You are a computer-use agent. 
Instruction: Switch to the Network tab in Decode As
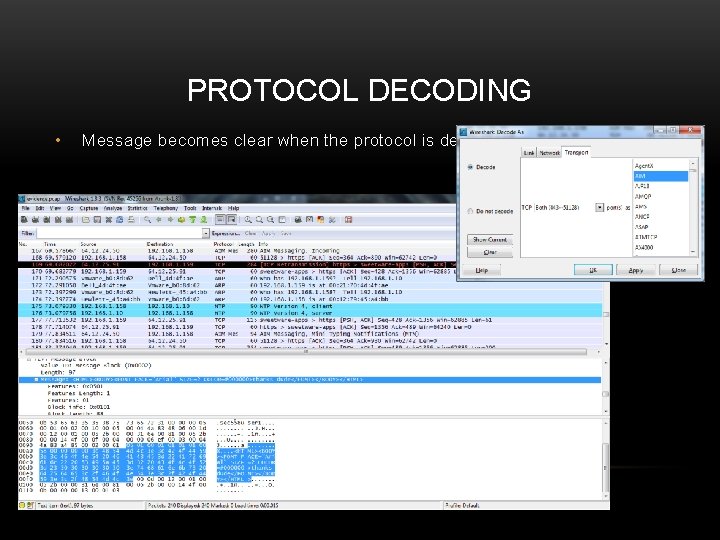pos(549,152)
